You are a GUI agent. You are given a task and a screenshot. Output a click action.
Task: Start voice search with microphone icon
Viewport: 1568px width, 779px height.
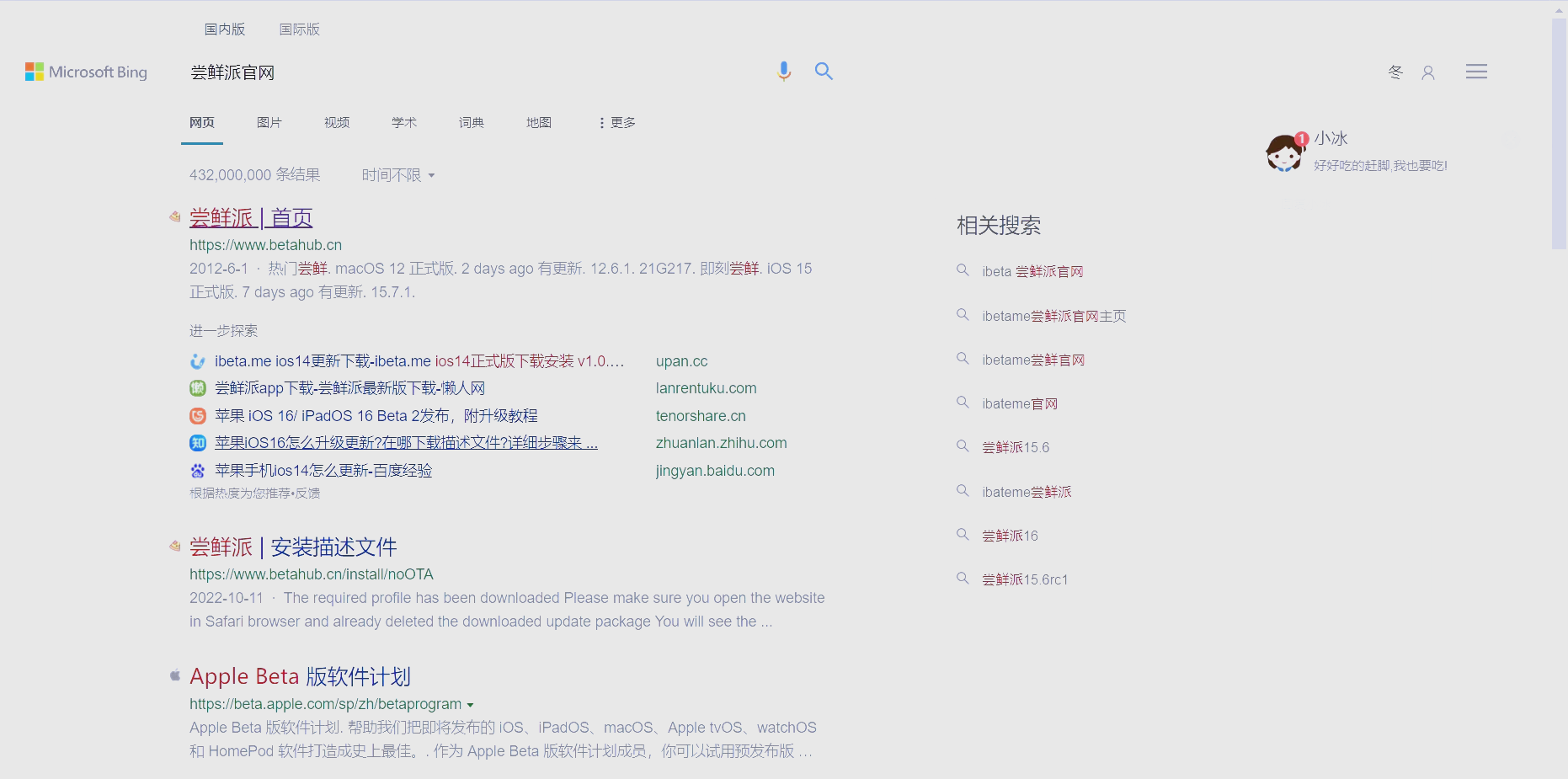pyautogui.click(x=784, y=72)
